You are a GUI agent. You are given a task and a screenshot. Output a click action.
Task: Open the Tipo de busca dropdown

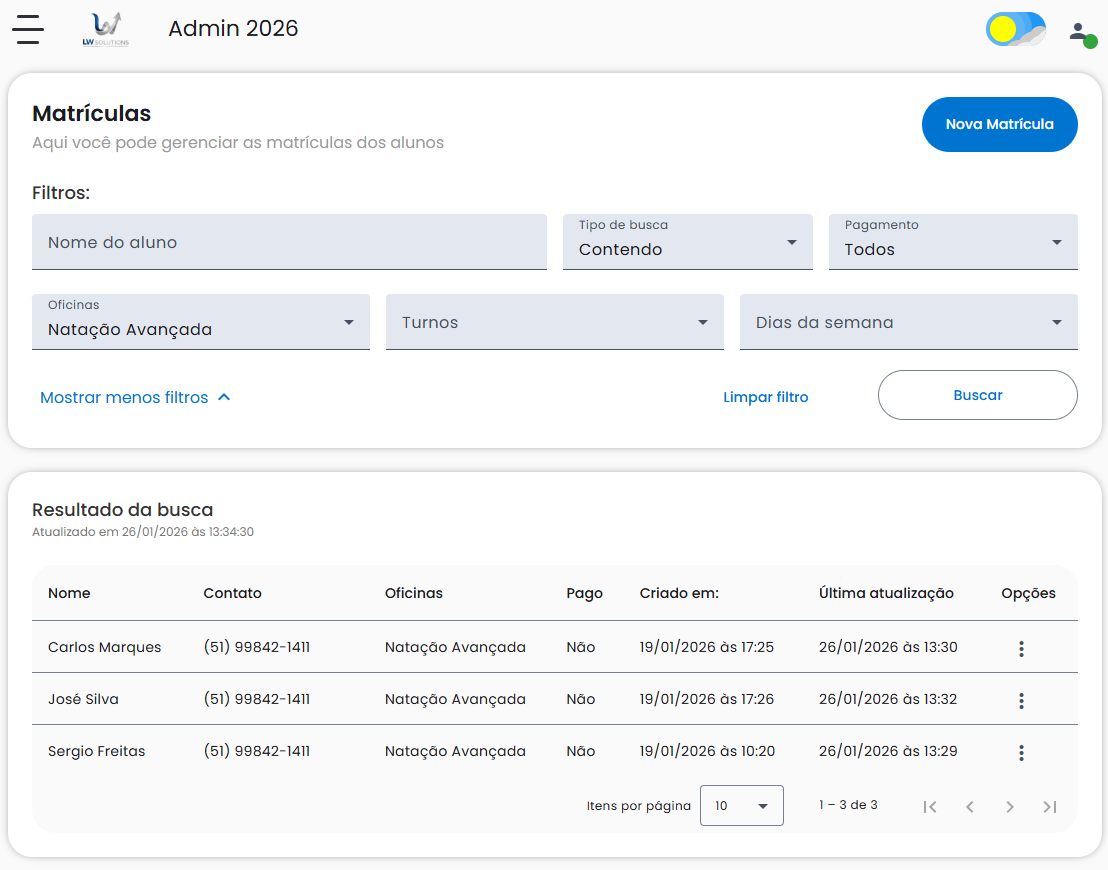687,242
